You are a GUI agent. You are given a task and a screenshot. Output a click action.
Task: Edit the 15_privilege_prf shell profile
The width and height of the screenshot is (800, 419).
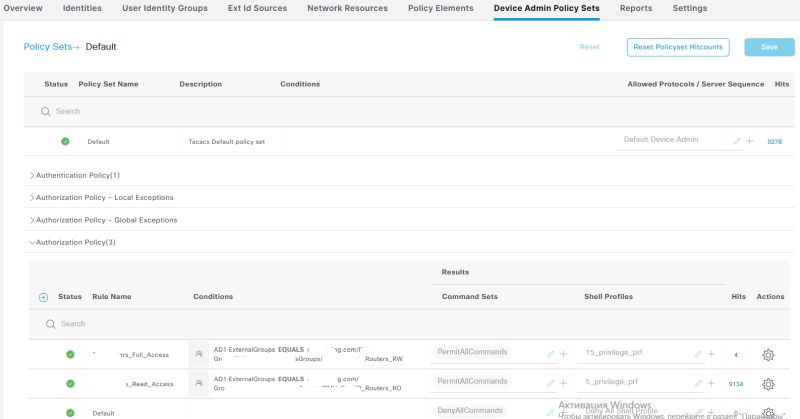698,354
